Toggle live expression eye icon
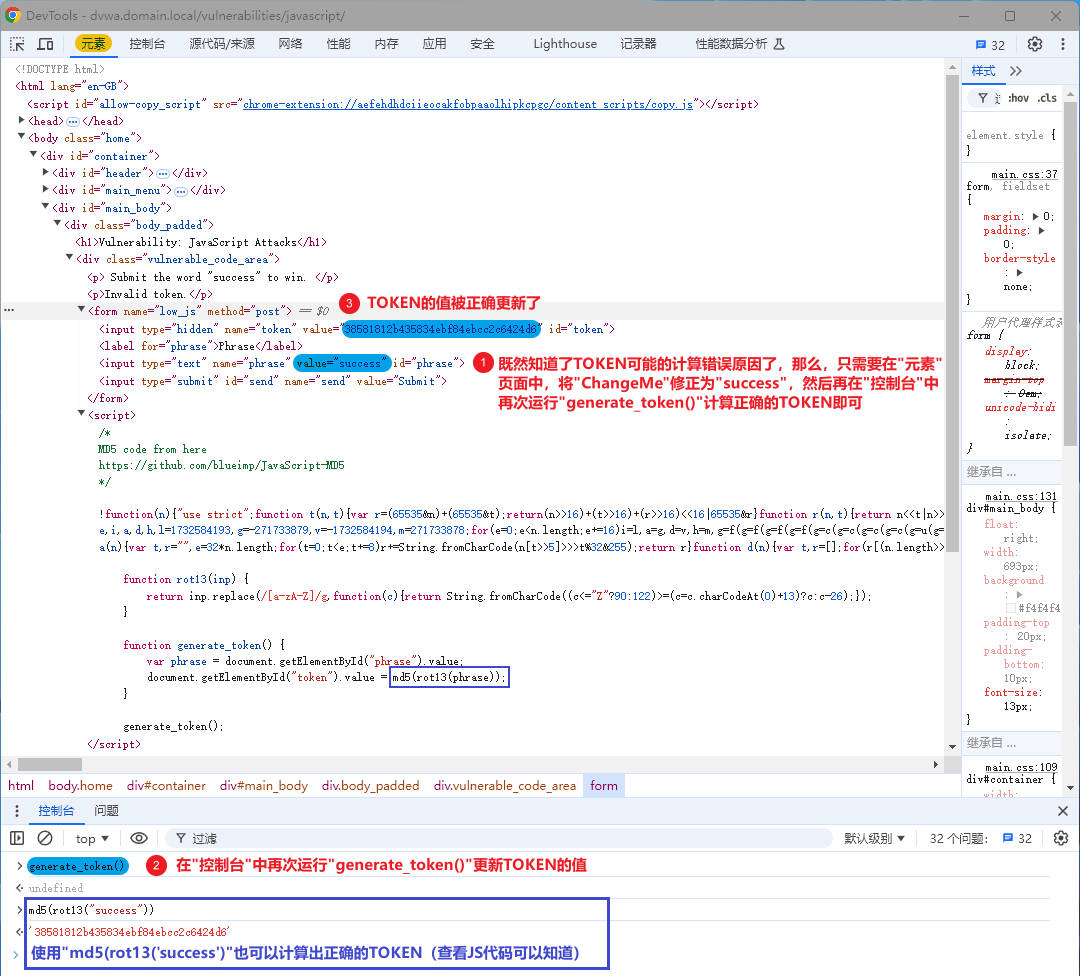The height and width of the screenshot is (976, 1080). point(138,838)
